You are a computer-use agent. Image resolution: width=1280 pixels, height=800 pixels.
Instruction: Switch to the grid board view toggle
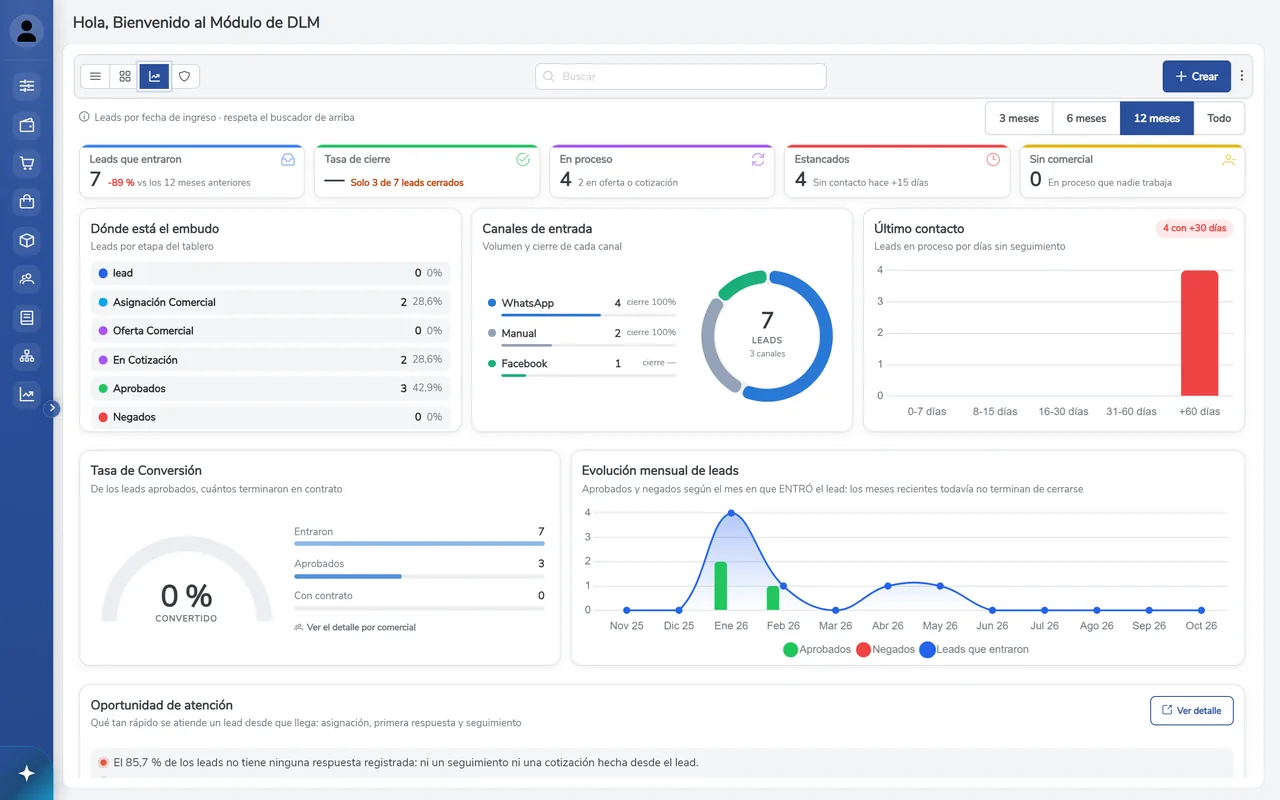pos(125,76)
